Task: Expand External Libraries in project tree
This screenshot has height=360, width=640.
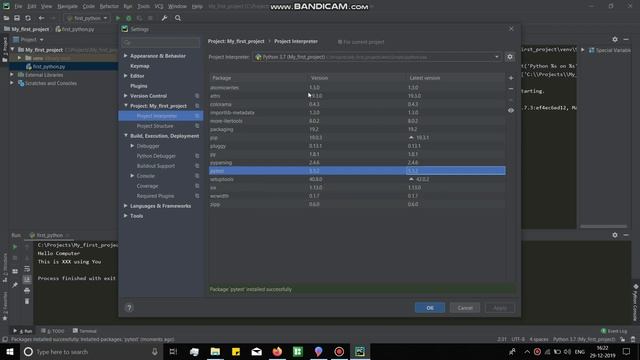Action: pos(12,75)
